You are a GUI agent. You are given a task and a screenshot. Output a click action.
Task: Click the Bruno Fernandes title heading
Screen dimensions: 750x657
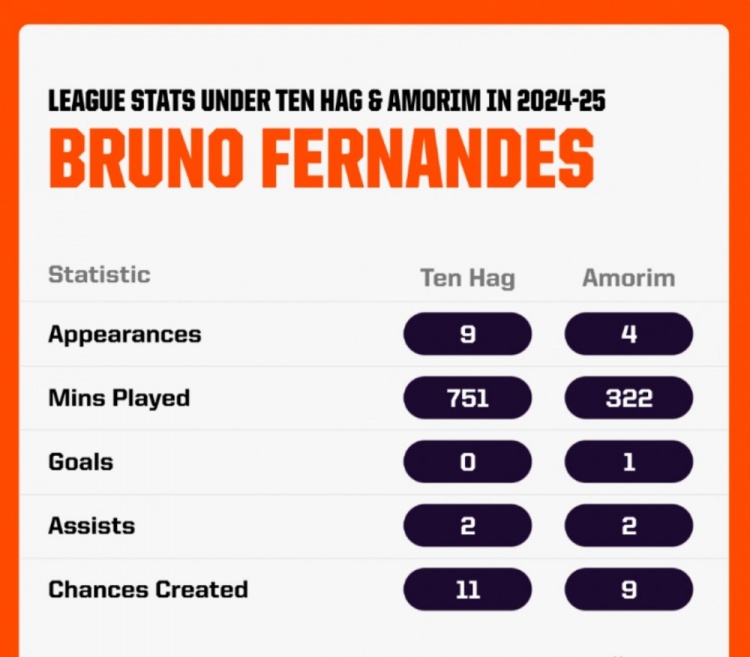click(321, 157)
